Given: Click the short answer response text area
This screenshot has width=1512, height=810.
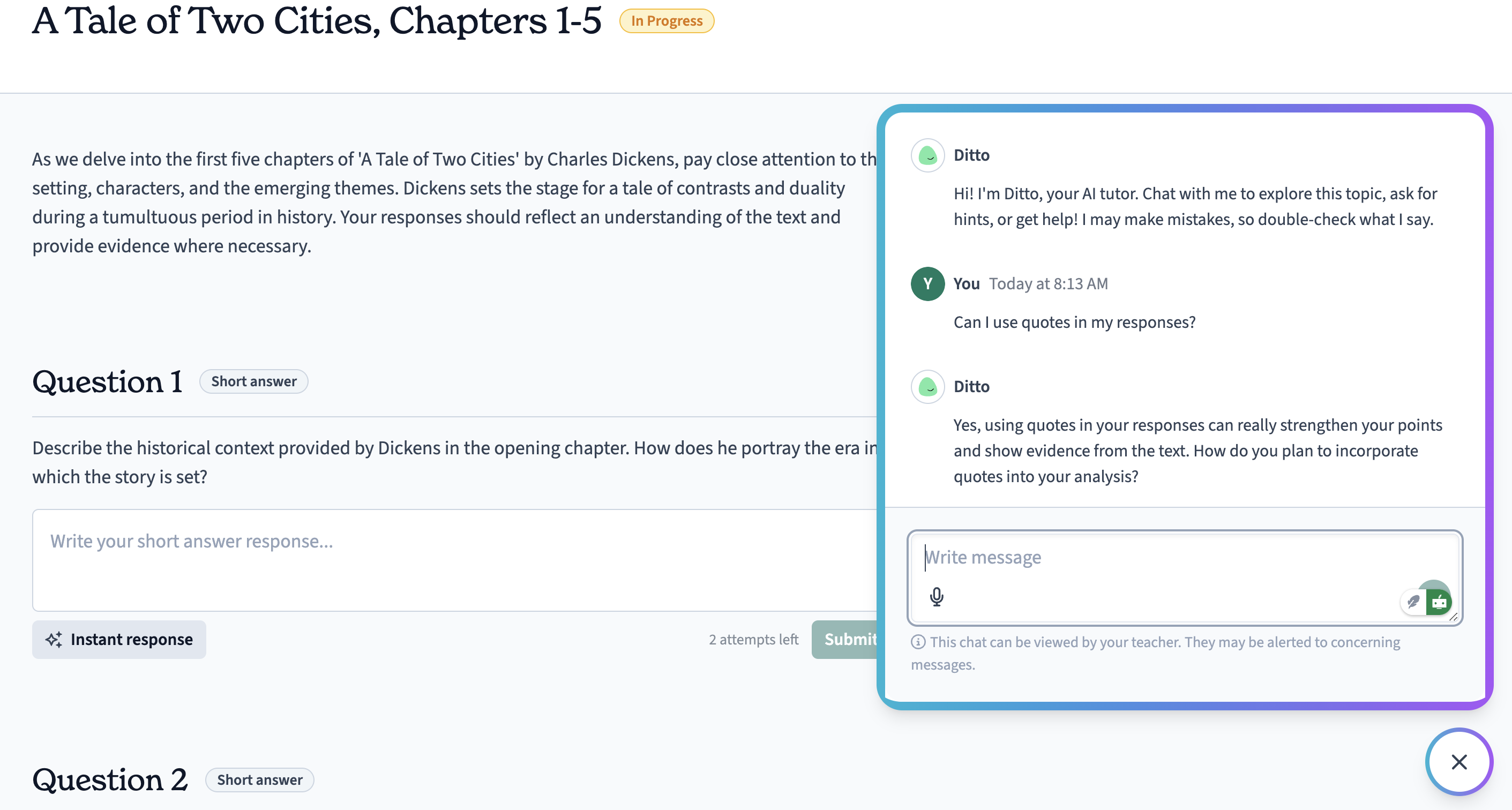Looking at the screenshot, I should [455, 560].
